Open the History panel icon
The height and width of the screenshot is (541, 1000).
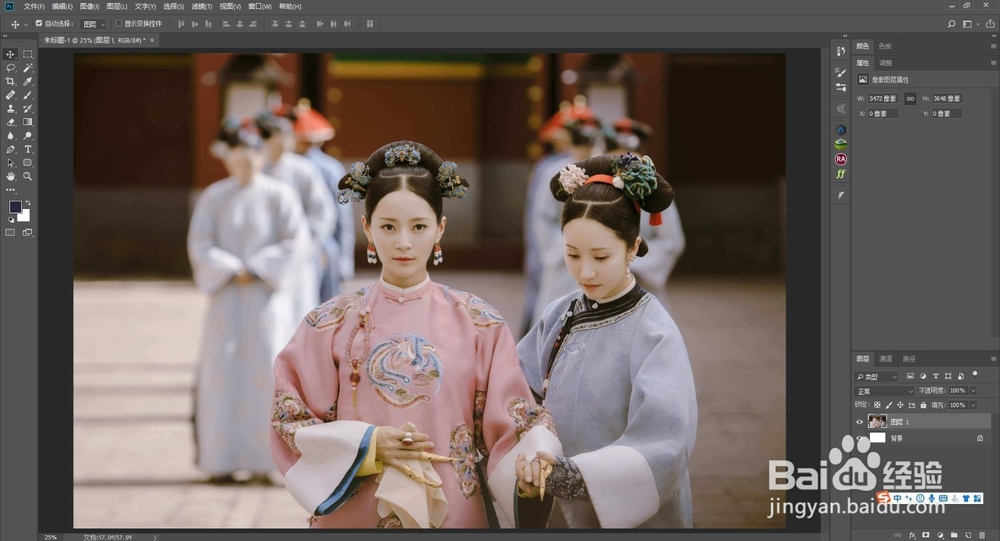click(x=841, y=52)
